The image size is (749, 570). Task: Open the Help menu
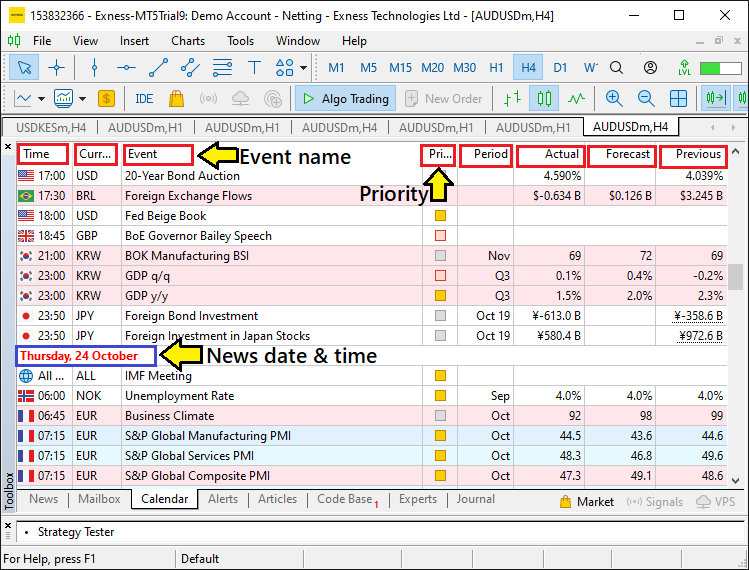[x=354, y=41]
